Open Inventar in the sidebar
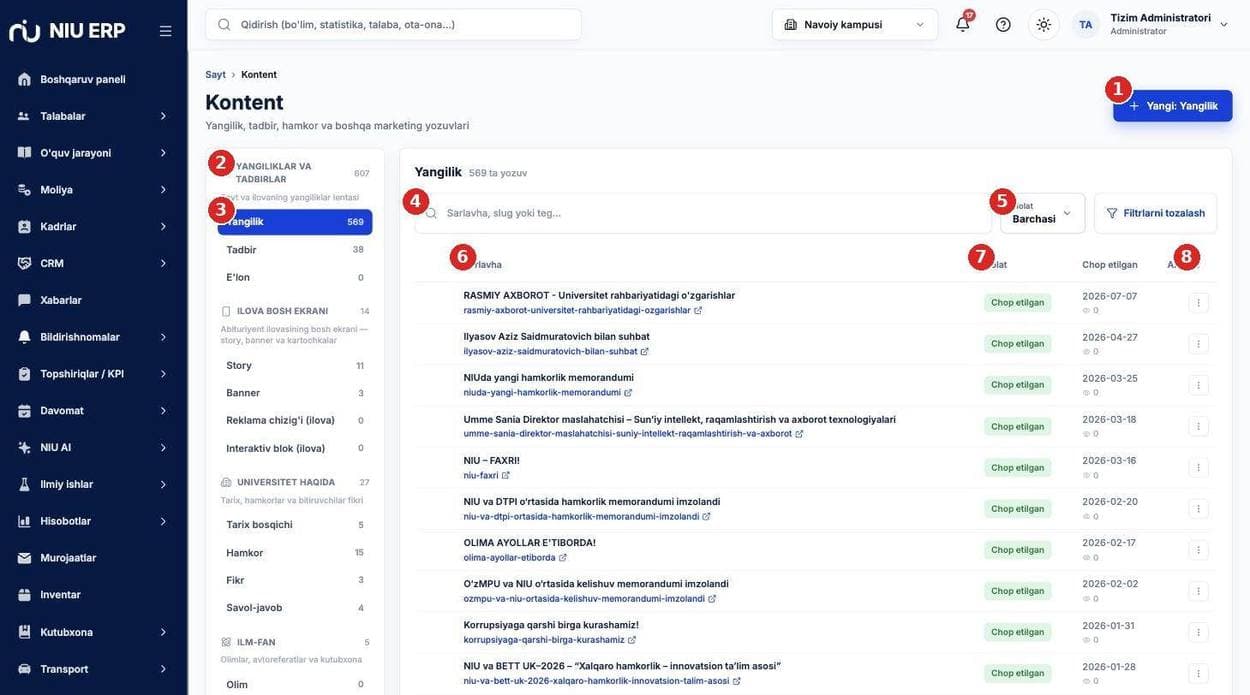Viewport: 1250px width, 695px height. tap(93, 595)
